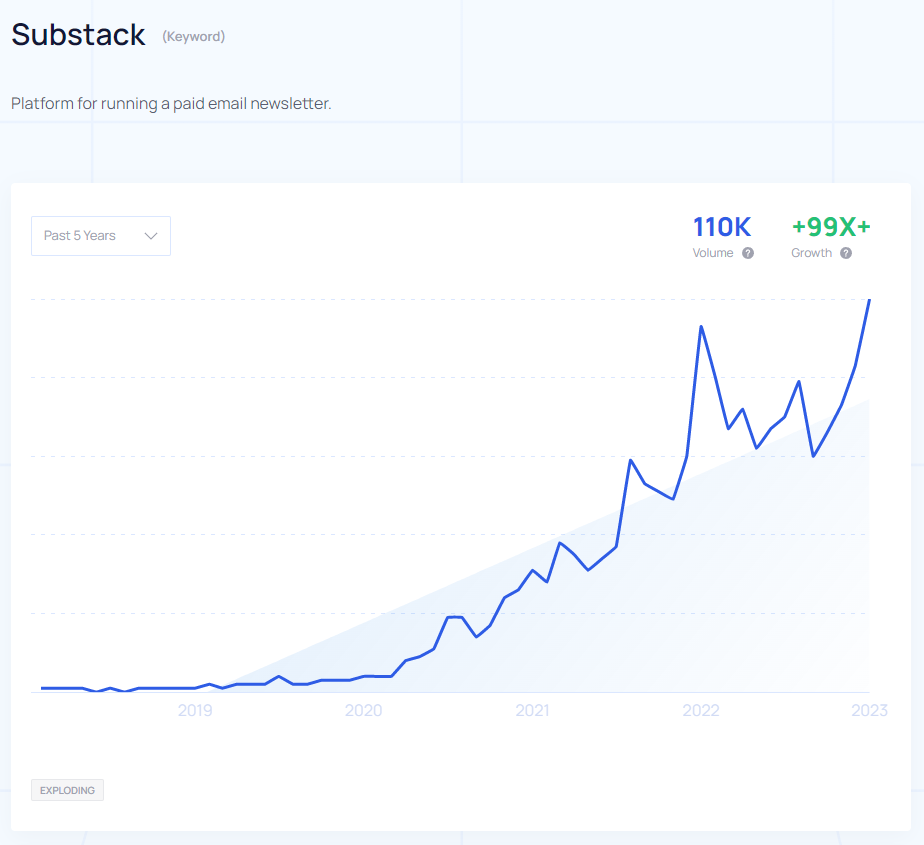
Task: Click the 2023 endpoint of trend line
Action: (869, 301)
